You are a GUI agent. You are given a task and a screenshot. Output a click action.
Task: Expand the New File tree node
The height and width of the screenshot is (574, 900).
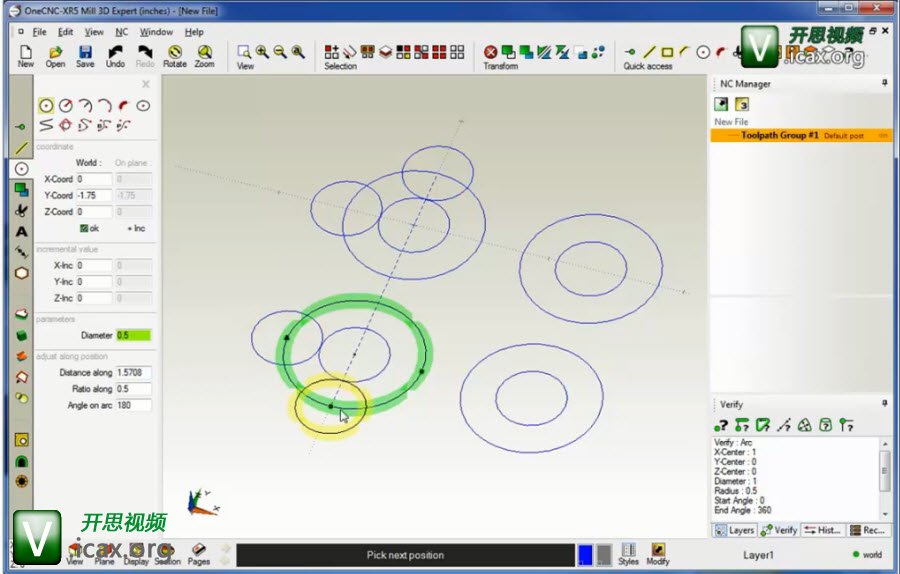[x=731, y=122]
